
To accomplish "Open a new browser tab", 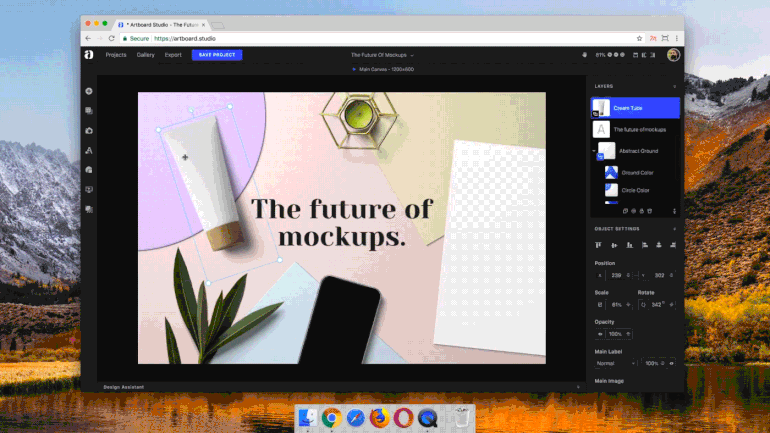I will 218,25.
